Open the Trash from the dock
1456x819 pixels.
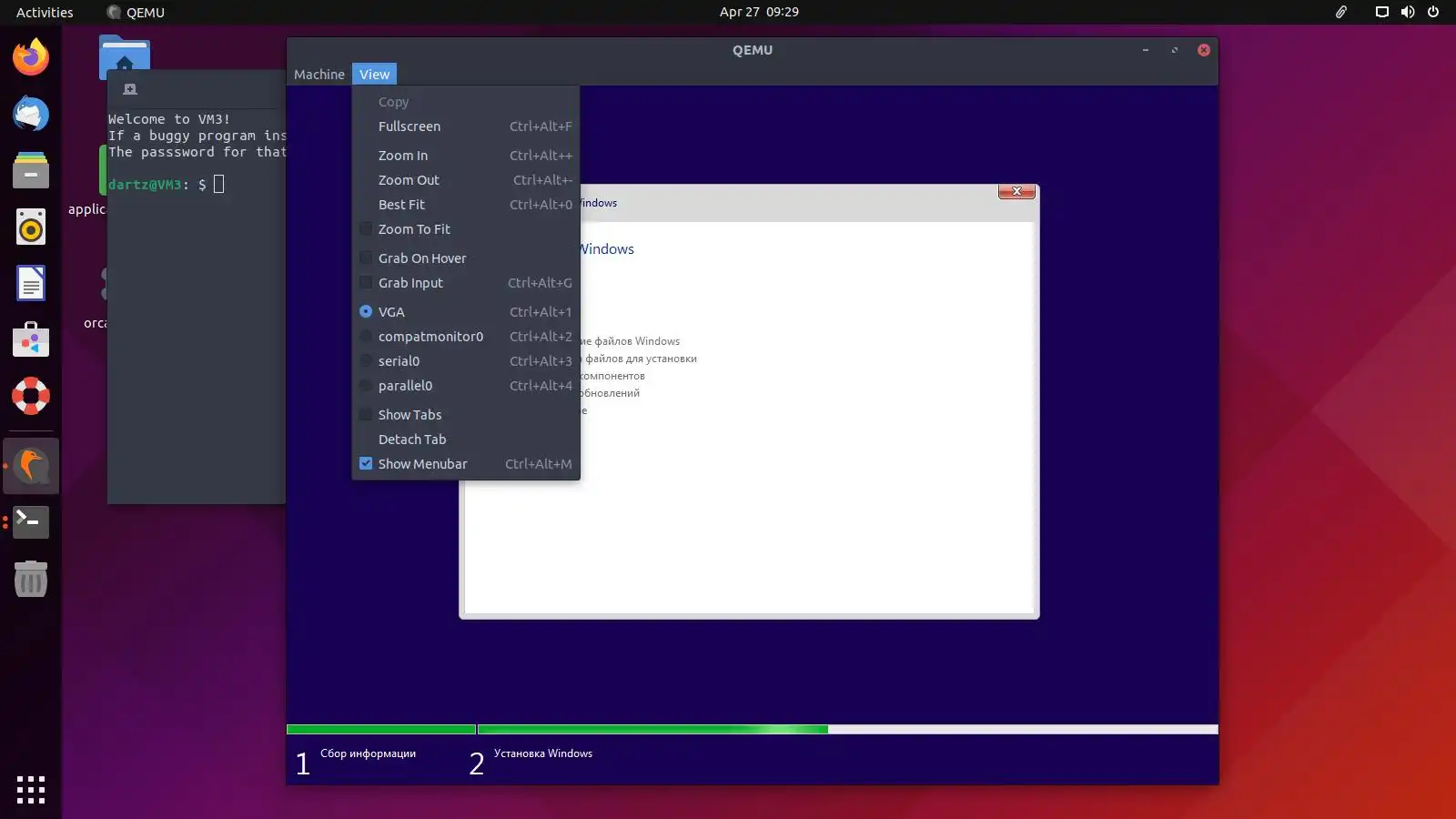[31, 579]
